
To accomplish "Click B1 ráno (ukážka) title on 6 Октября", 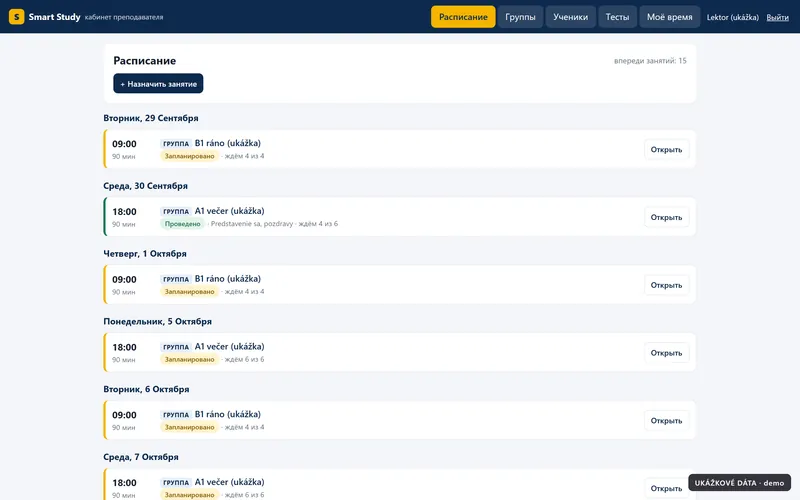I will tap(228, 414).
